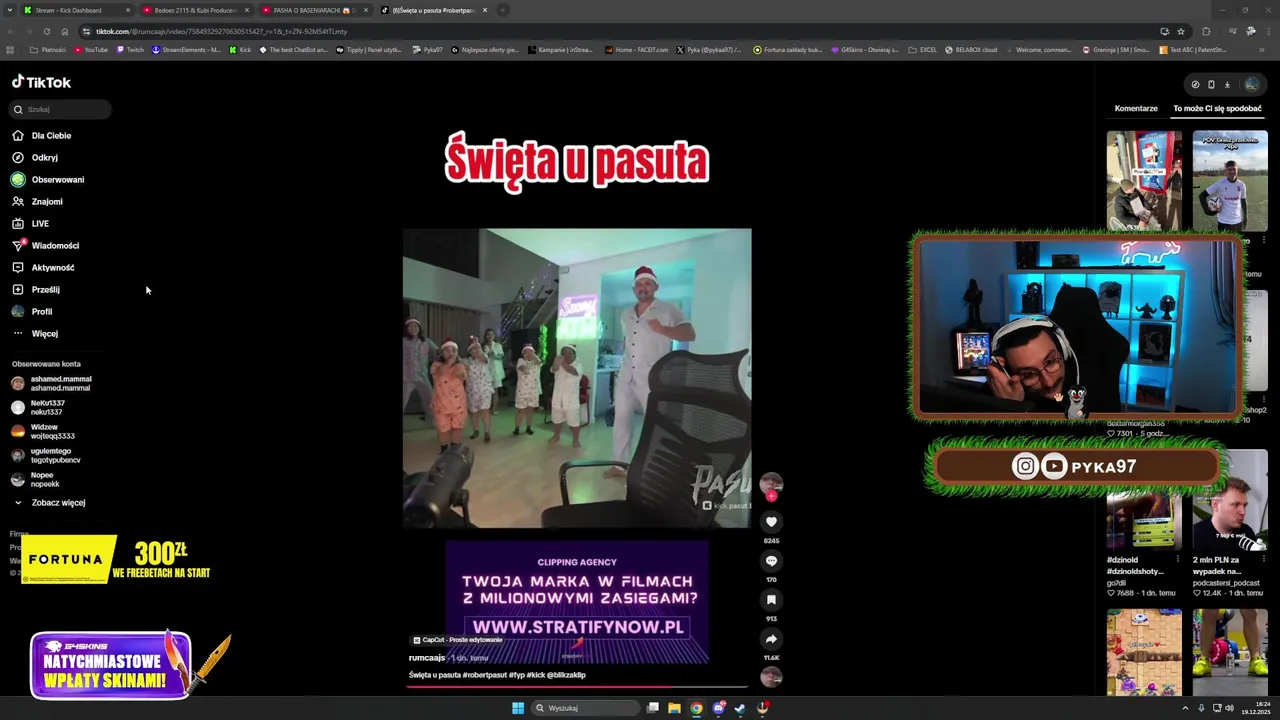Viewport: 1280px width, 720px height.
Task: Open the Windows Start menu
Action: (518, 708)
